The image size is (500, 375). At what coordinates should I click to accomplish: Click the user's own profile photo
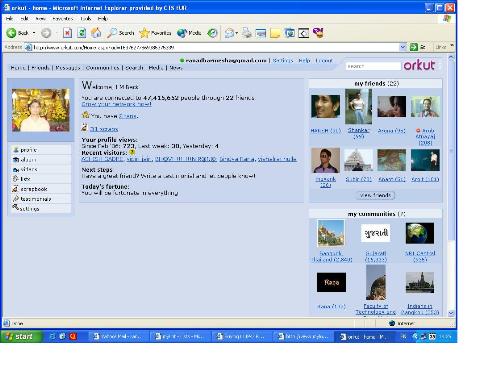pos(41,110)
